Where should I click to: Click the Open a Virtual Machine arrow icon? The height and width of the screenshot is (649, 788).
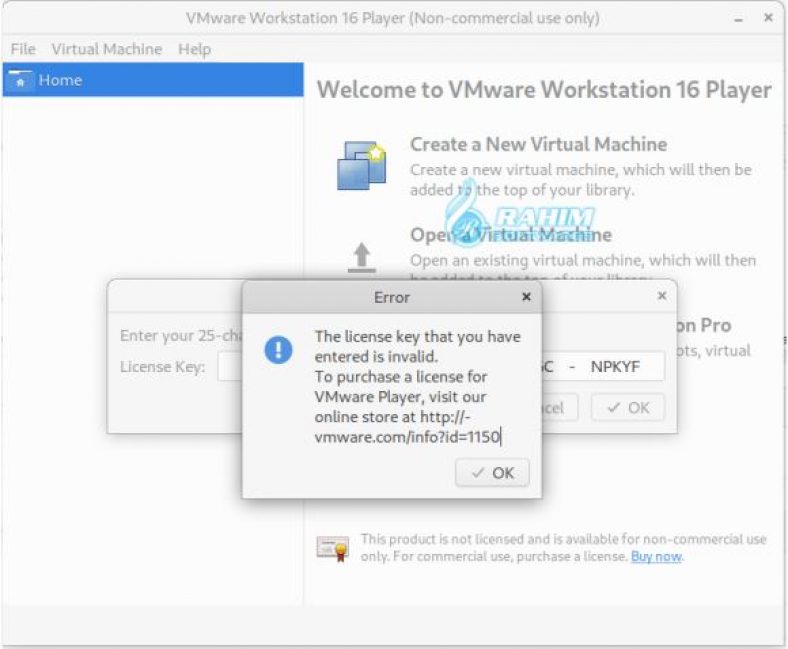click(361, 258)
